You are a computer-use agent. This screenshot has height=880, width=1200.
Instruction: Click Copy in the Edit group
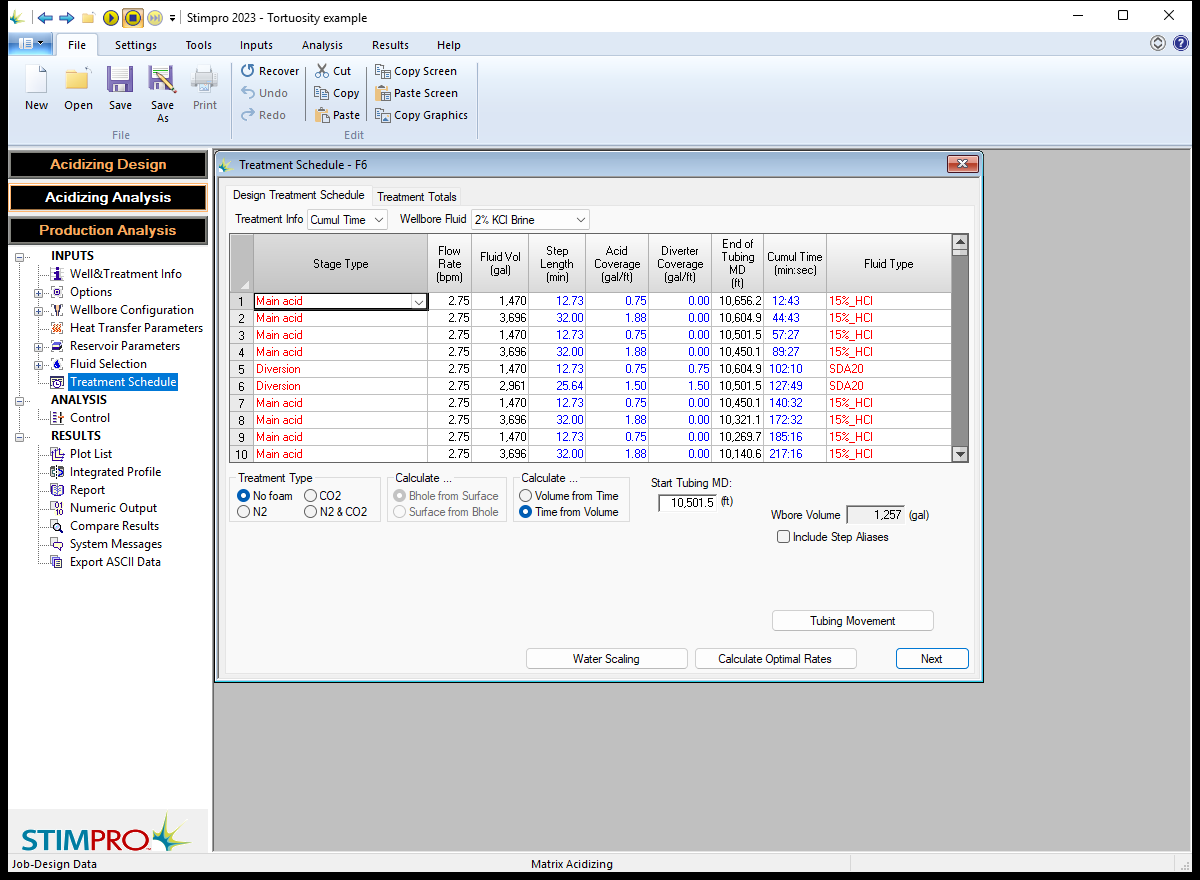337,93
